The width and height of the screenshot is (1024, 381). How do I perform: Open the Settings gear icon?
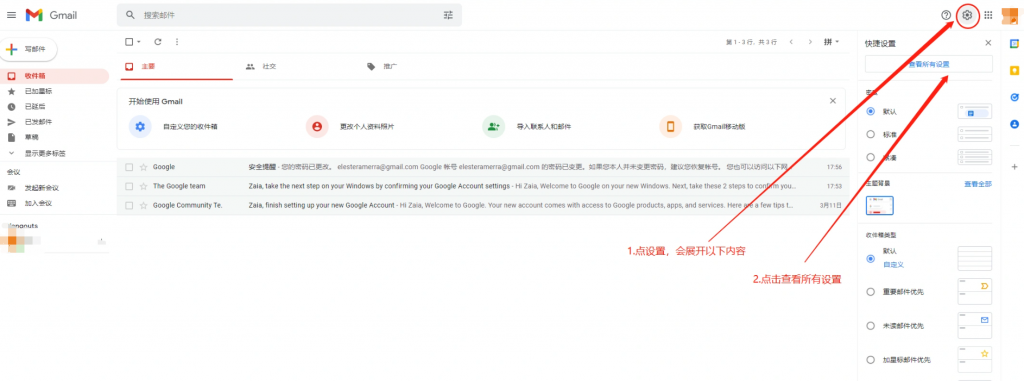click(x=967, y=15)
